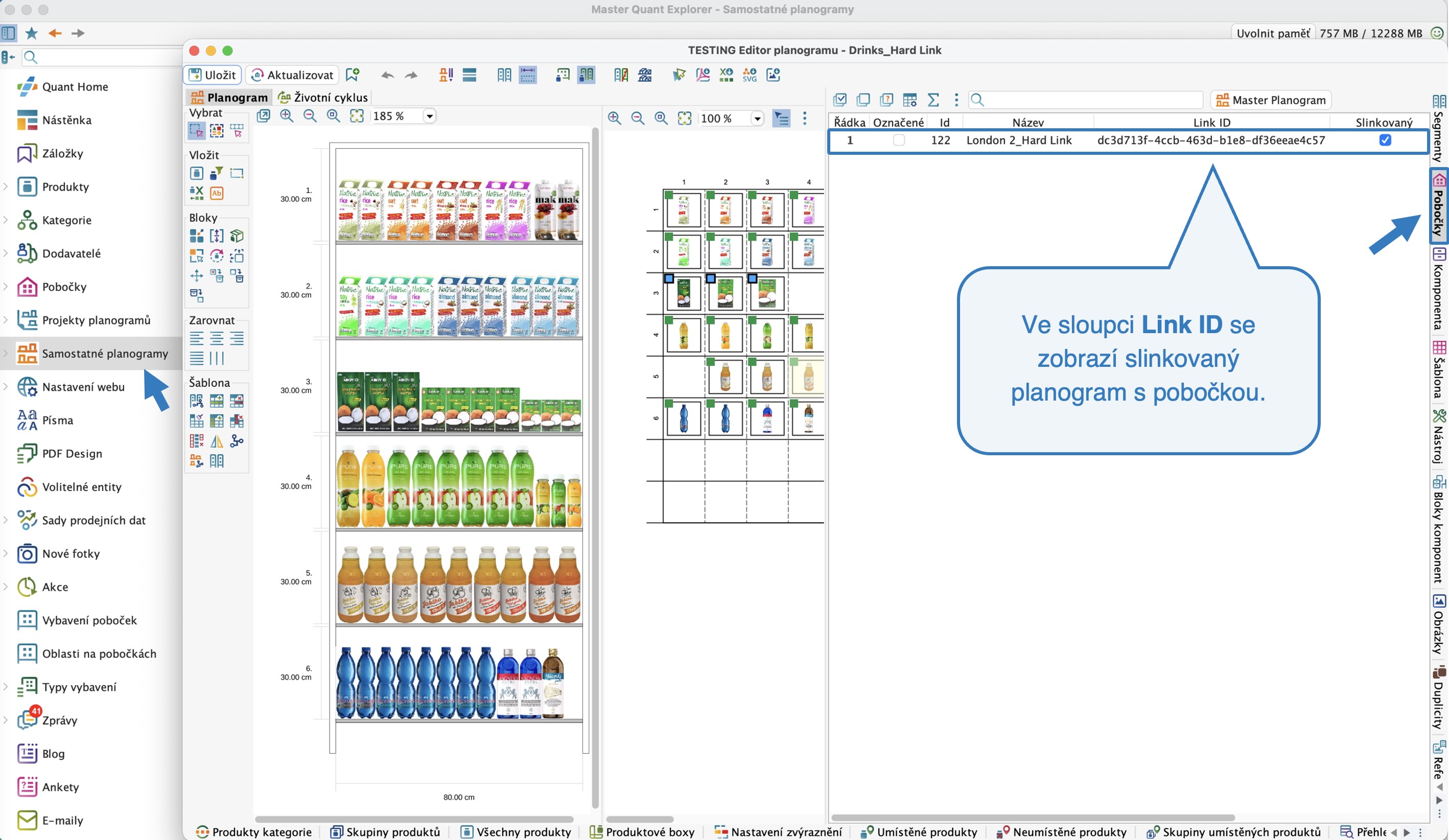Screen dimensions: 1449x840
Task: Switch to the Životní cyklus tab
Action: [x=322, y=97]
